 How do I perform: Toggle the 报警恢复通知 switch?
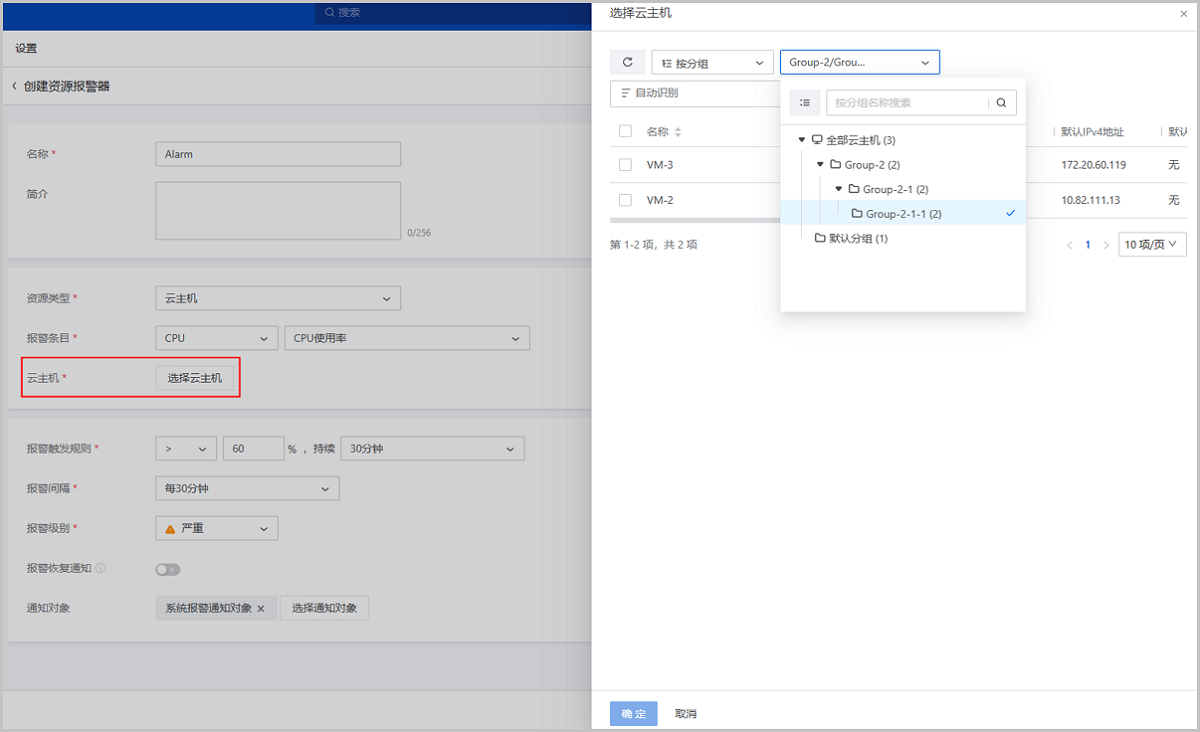pos(167,569)
